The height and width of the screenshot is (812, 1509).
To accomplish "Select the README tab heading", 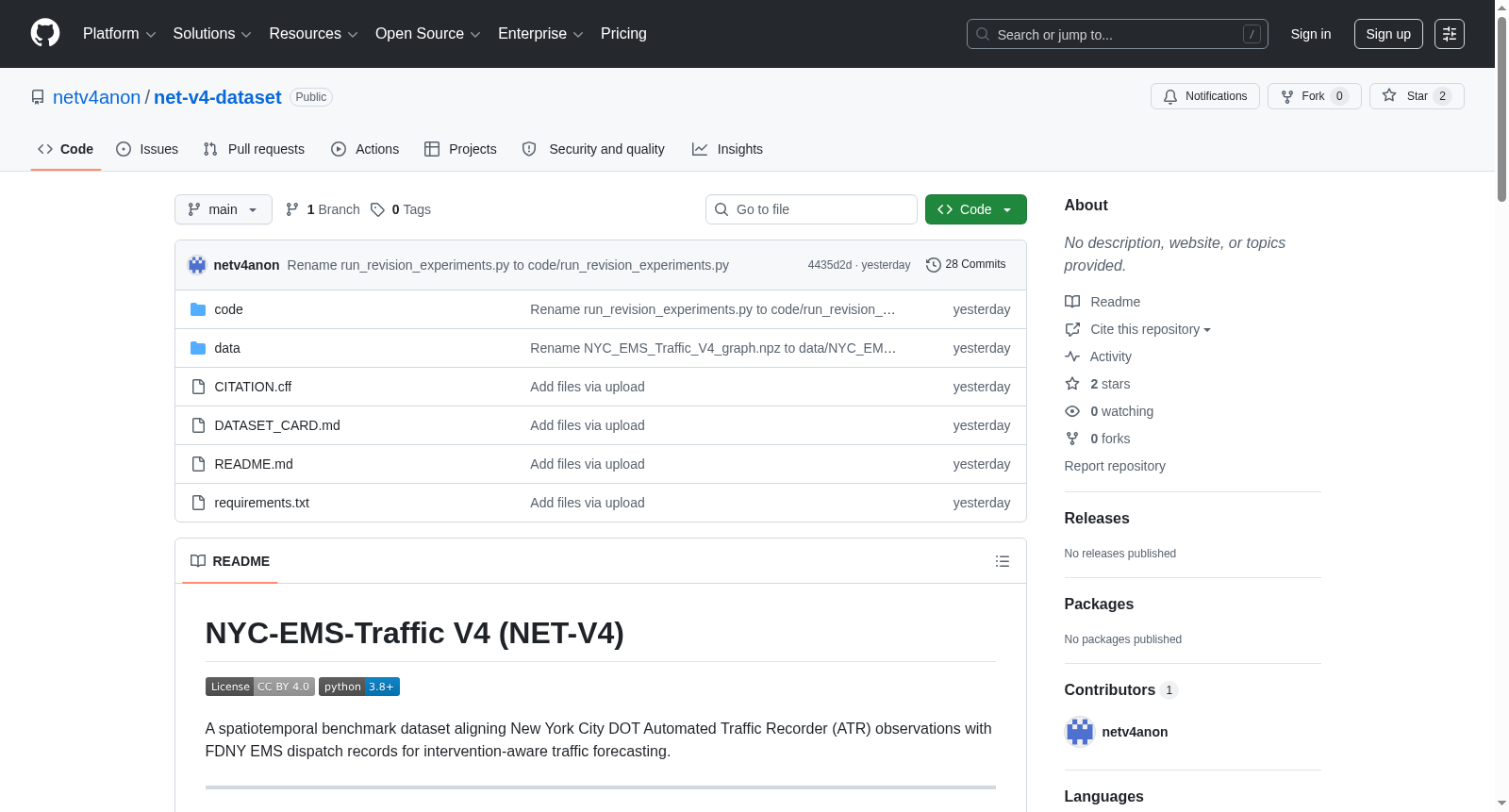I will [x=230, y=561].
